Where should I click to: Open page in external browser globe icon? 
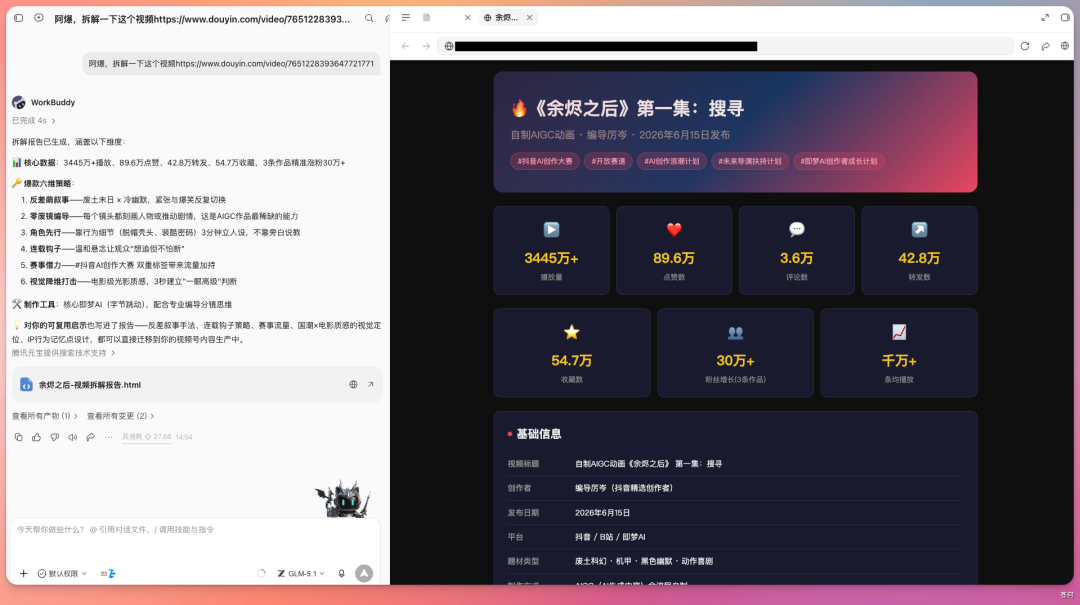1065,46
